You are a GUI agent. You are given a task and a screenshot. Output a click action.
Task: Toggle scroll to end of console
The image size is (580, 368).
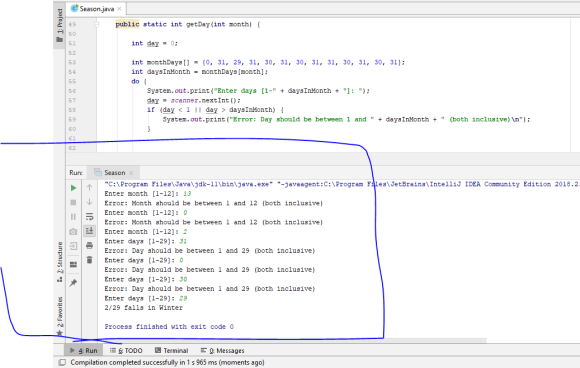point(90,231)
